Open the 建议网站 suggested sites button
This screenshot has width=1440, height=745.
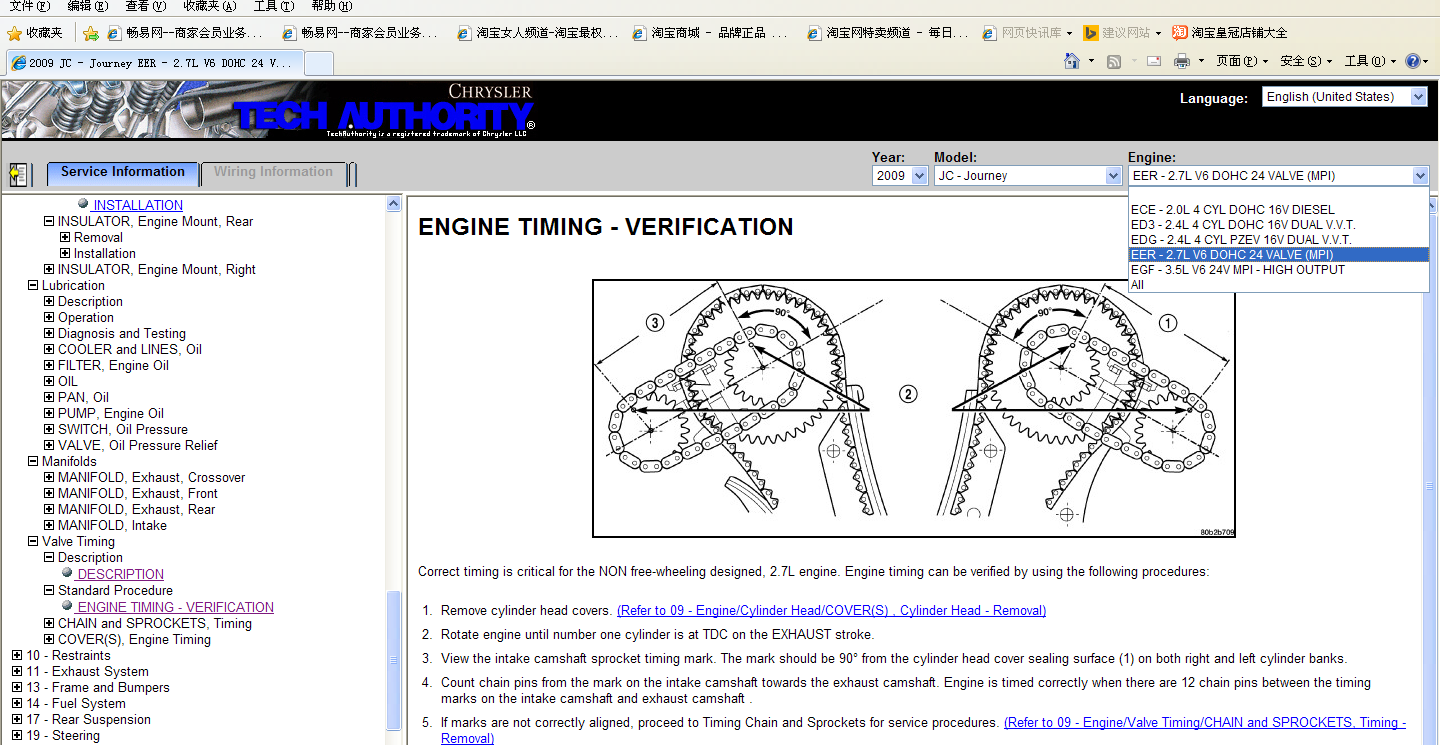pyautogui.click(x=1122, y=33)
